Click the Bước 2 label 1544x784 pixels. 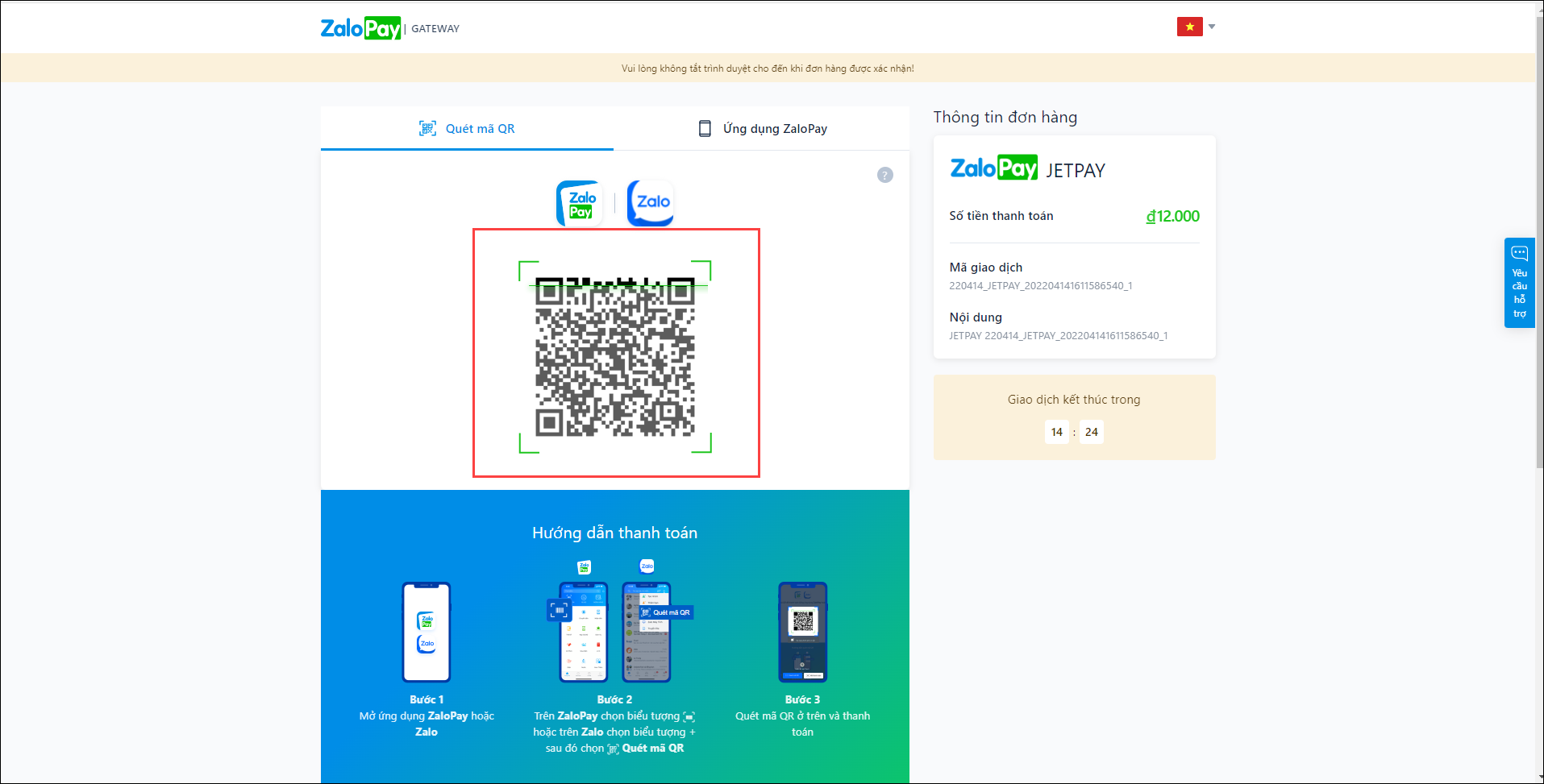click(x=614, y=699)
